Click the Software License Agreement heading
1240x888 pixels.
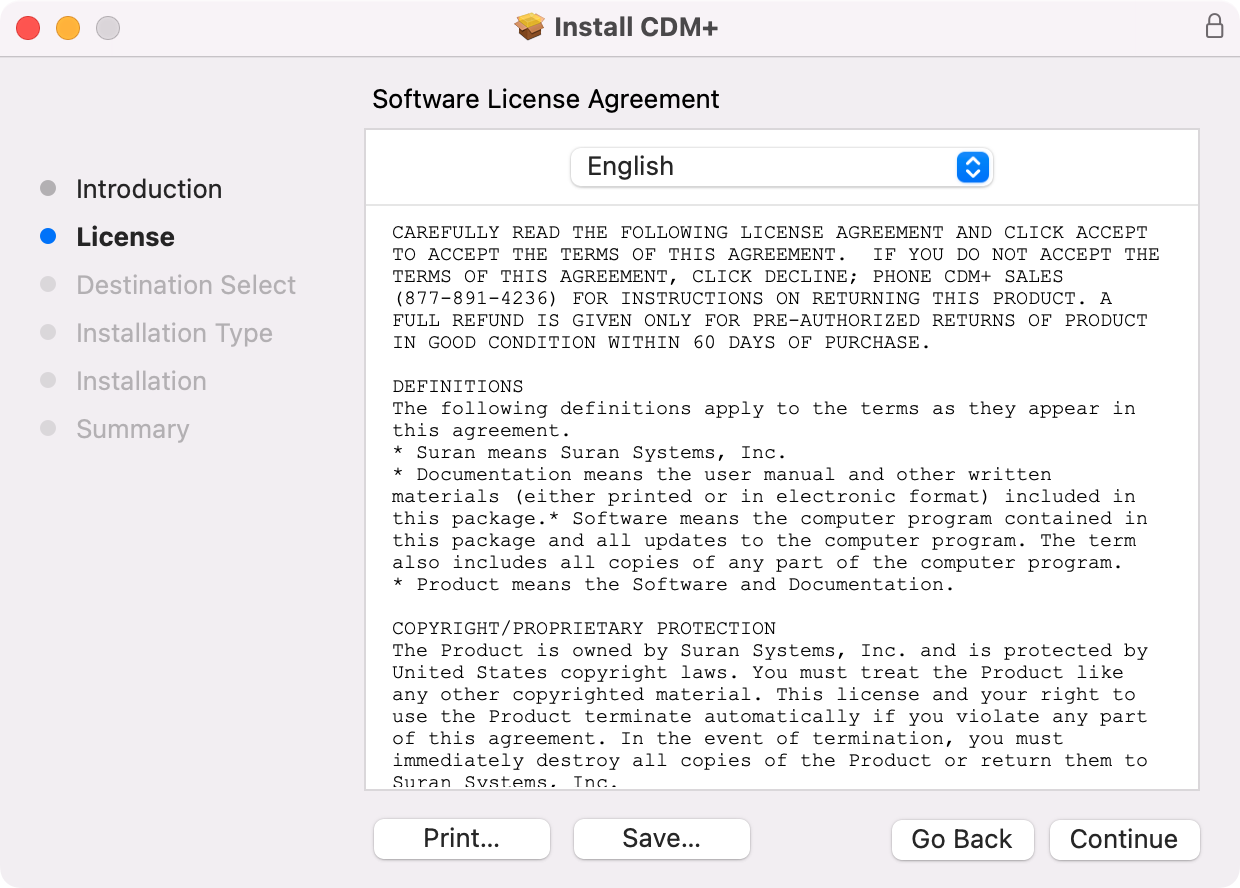point(545,100)
